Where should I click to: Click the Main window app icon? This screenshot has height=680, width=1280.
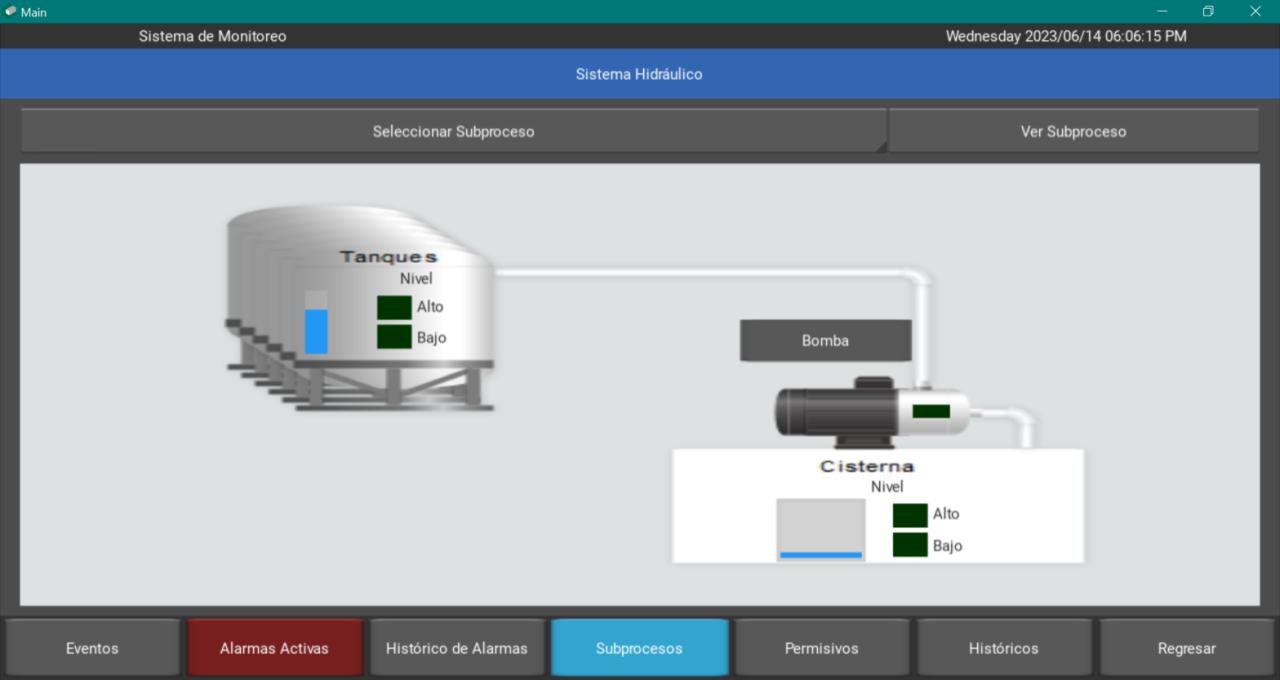tap(11, 12)
